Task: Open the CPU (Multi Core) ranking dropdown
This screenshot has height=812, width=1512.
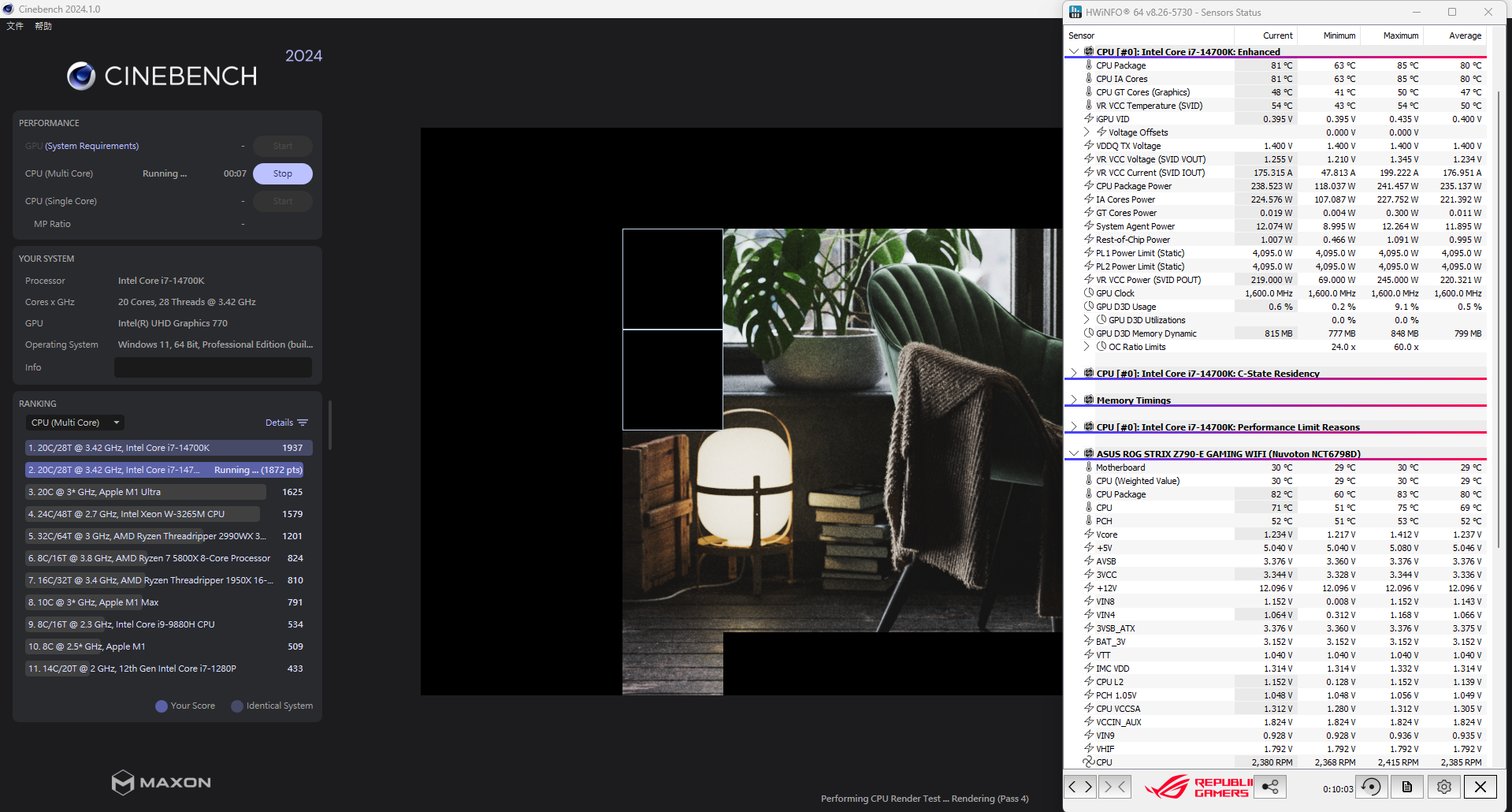Action: point(75,423)
